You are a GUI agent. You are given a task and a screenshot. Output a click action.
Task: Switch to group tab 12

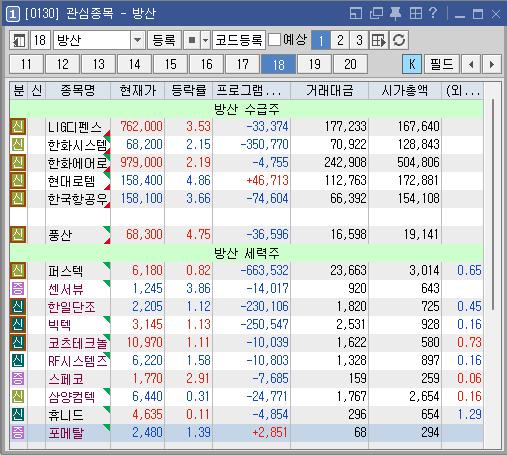(62, 64)
